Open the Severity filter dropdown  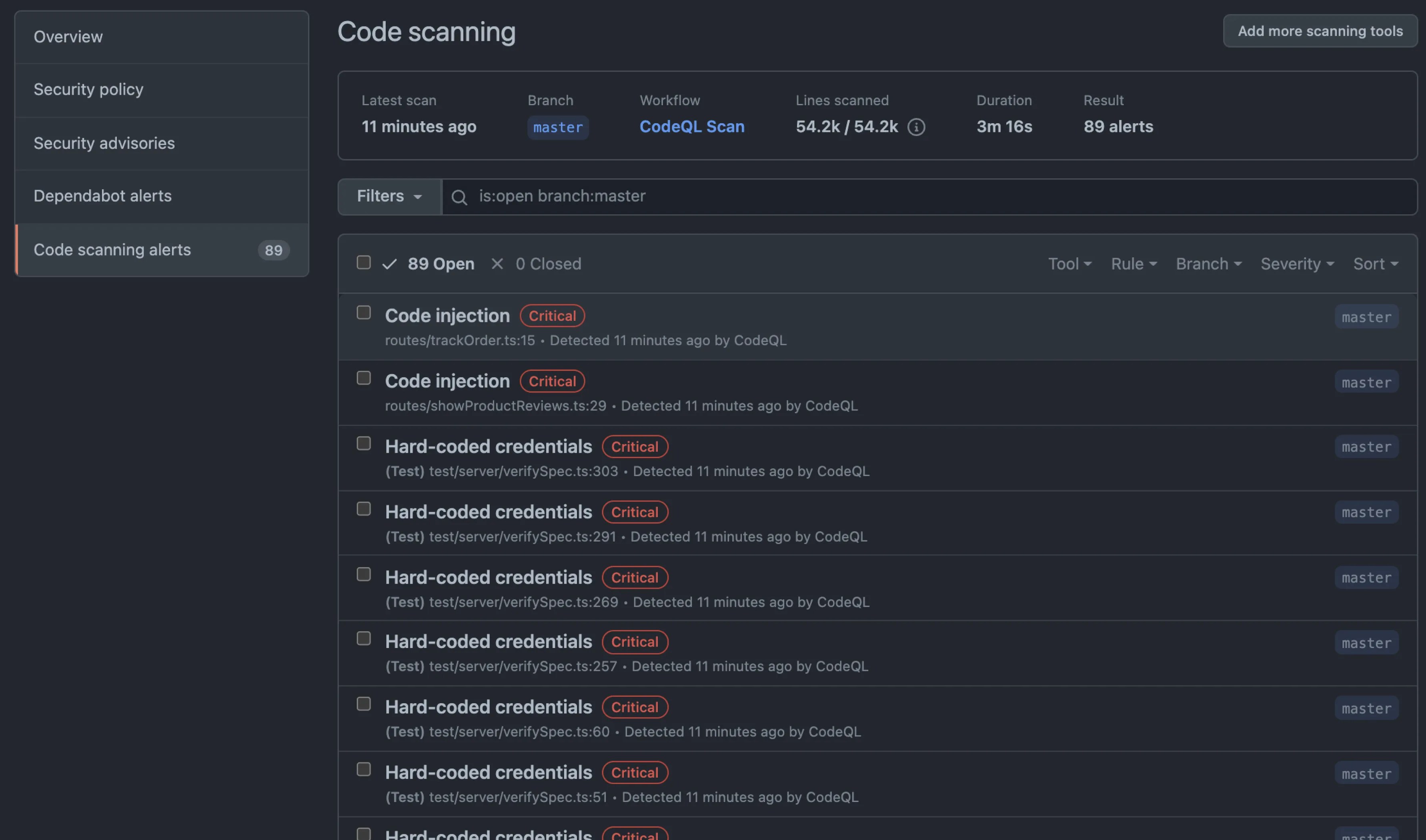(x=1296, y=264)
